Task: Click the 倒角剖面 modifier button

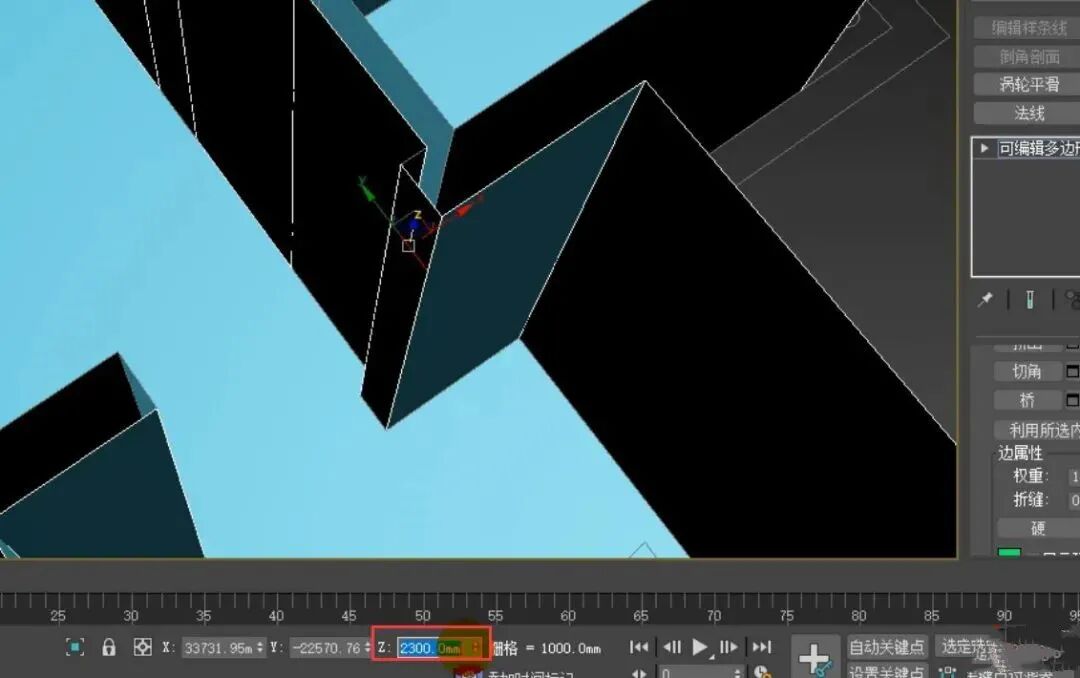Action: click(1028, 56)
